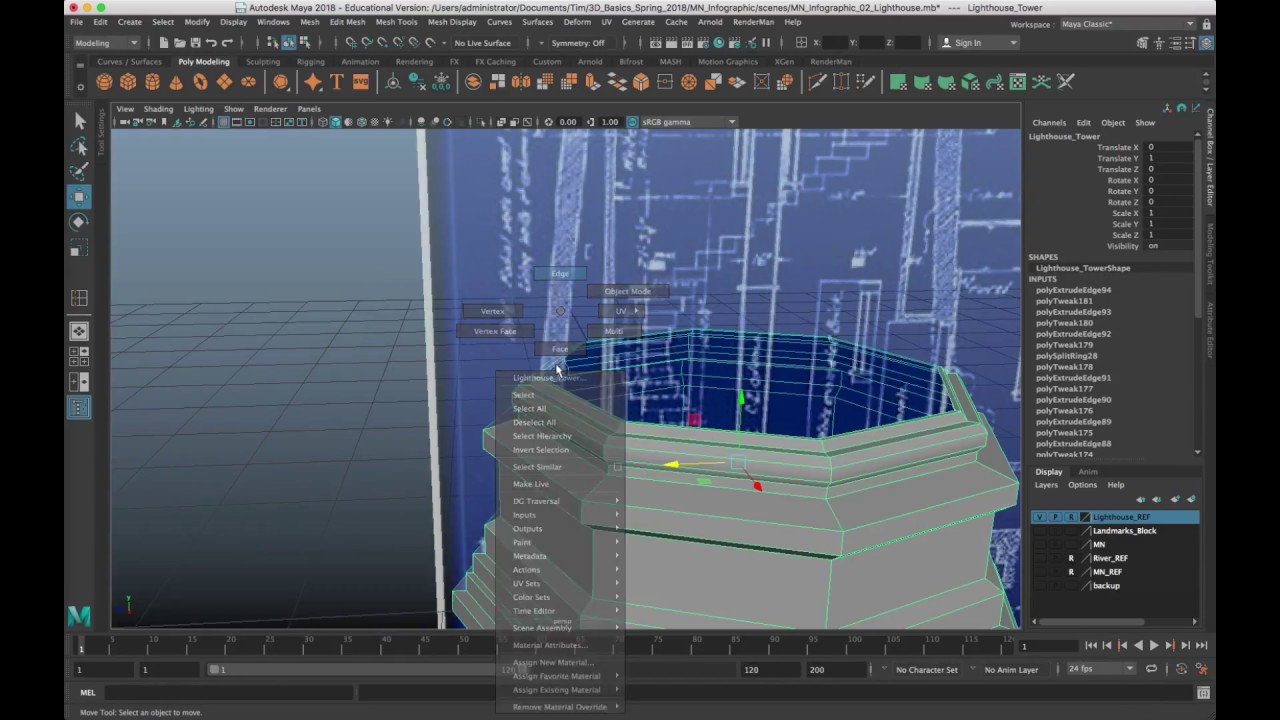Image resolution: width=1280 pixels, height=720 pixels.
Task: Create a polygon torus from the shelf
Action: coord(200,82)
